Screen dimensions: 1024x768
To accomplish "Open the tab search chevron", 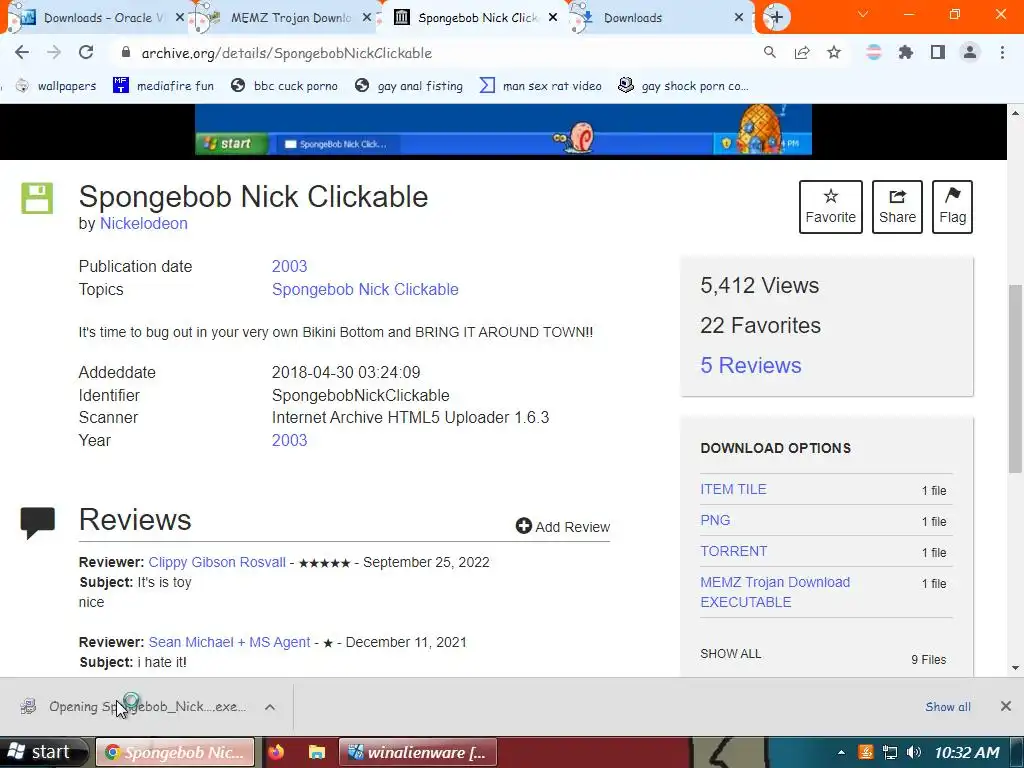I will (863, 14).
